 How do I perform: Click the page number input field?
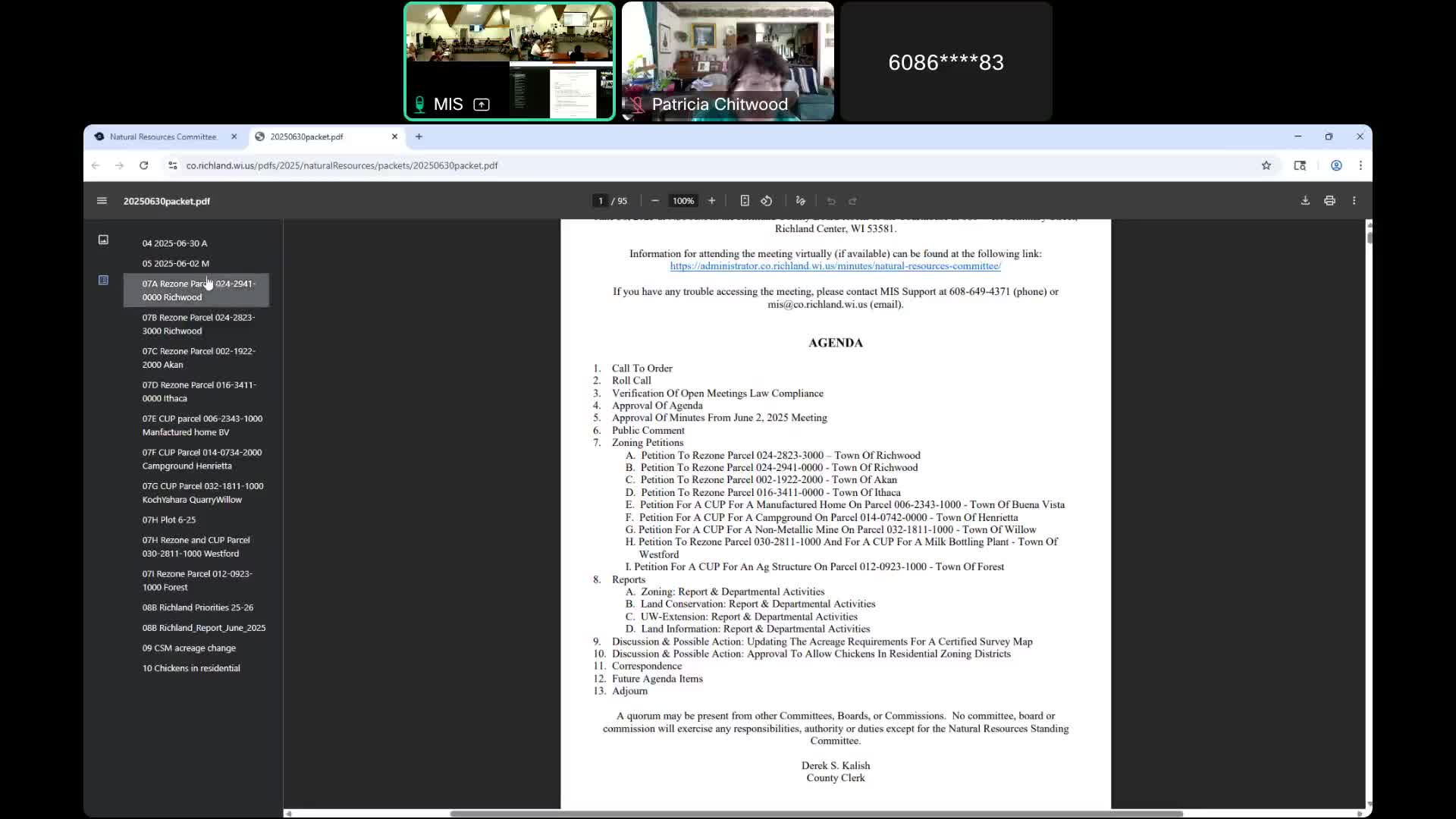click(600, 201)
